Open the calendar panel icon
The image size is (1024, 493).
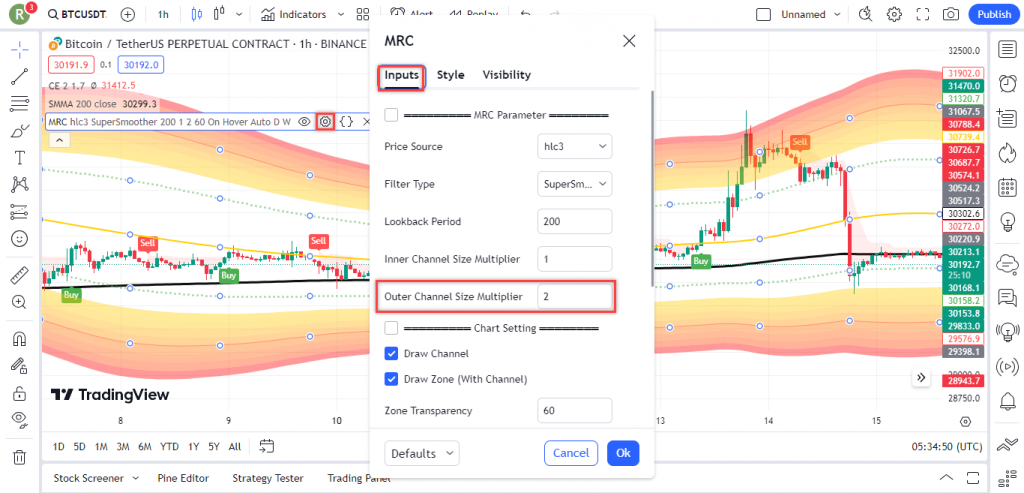pos(1008,188)
